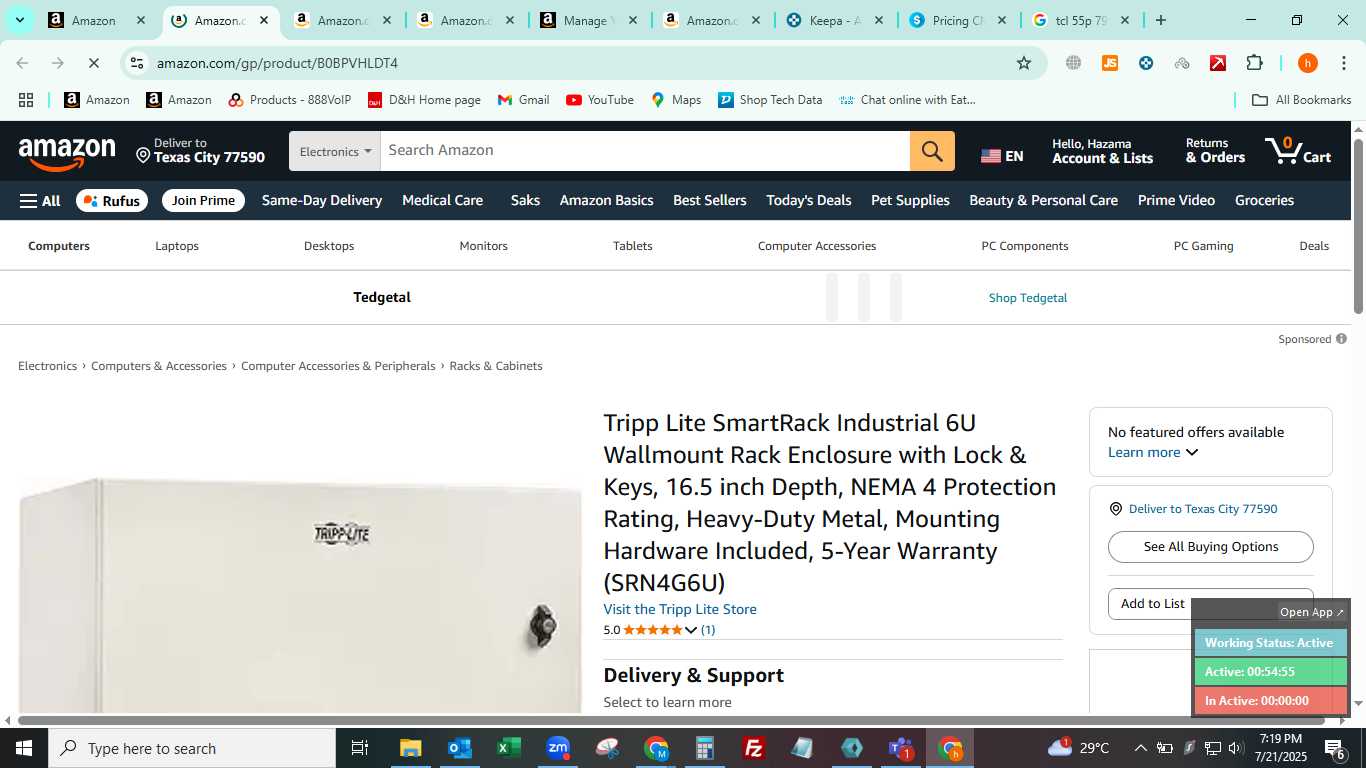Select PC Gaming in the Computers subnav

pos(1203,246)
